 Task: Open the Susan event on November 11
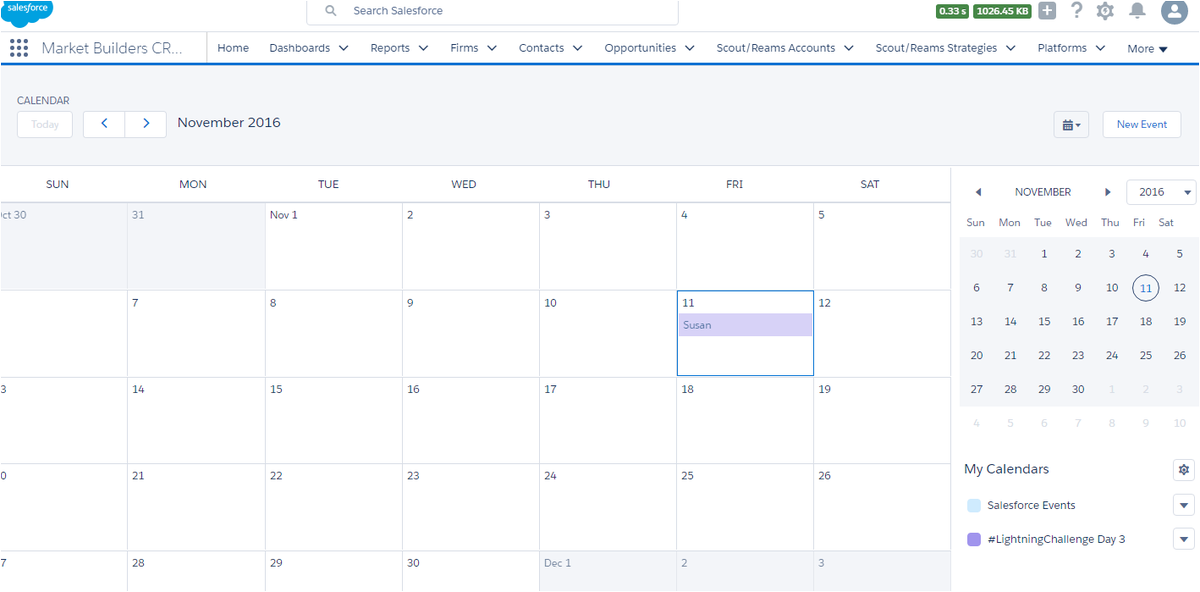745,325
